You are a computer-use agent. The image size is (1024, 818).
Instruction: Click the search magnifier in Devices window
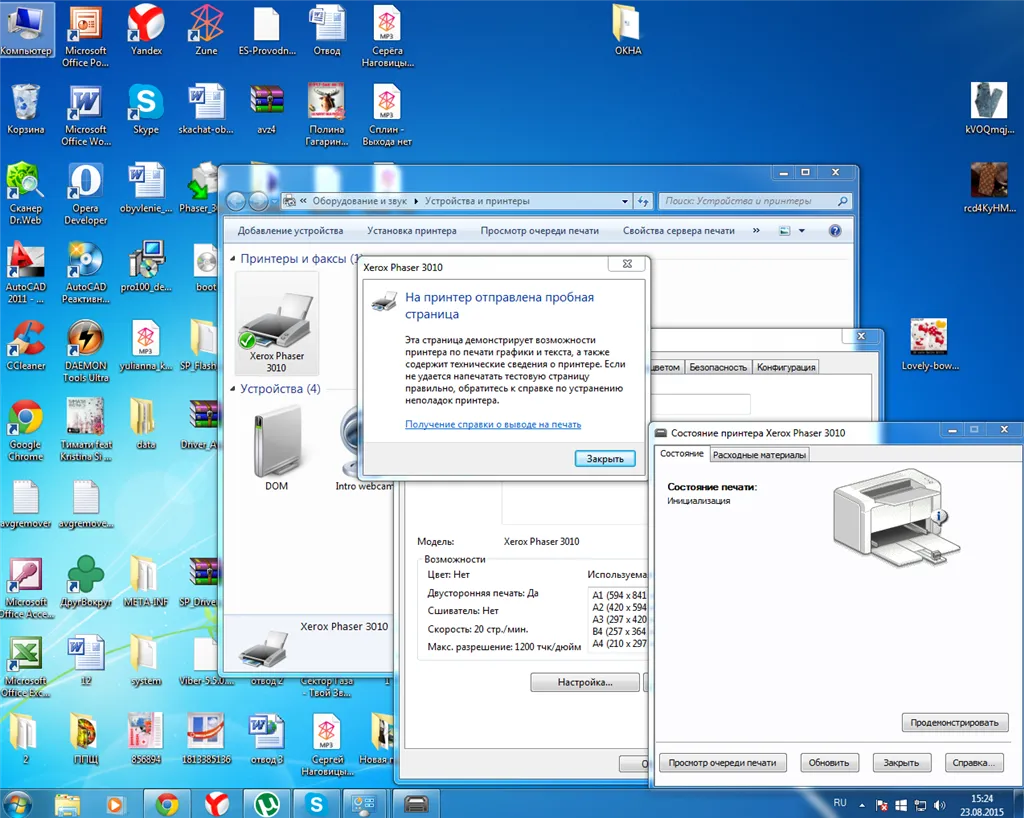[842, 201]
